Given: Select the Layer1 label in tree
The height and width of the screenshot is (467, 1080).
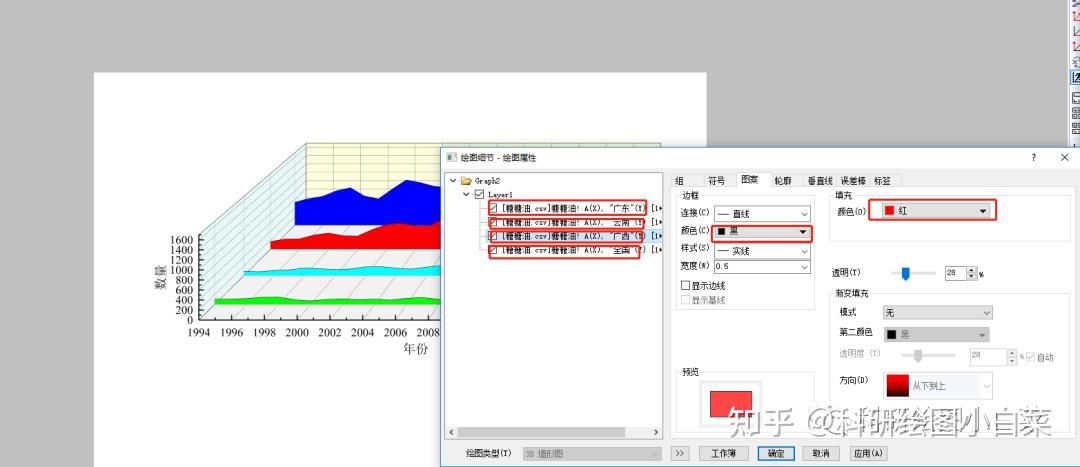Looking at the screenshot, I should [x=501, y=195].
